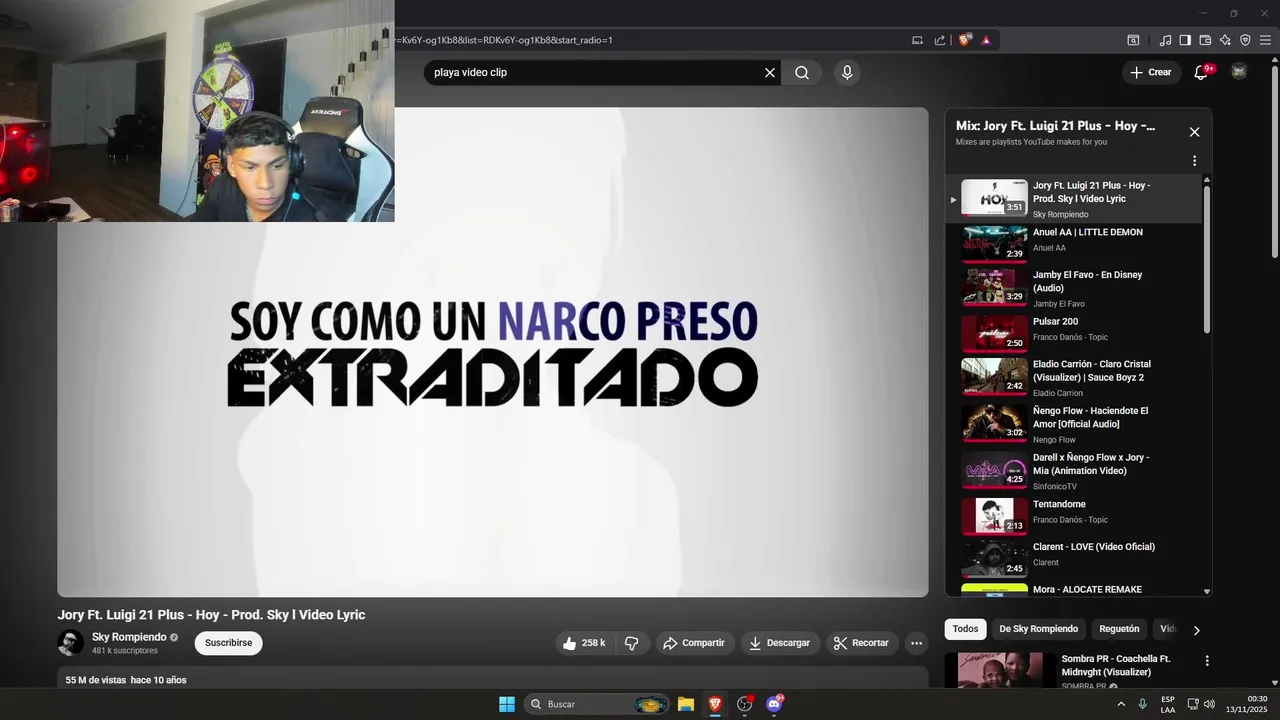Select the Todos filter chip
1280x720 pixels.
point(965,629)
